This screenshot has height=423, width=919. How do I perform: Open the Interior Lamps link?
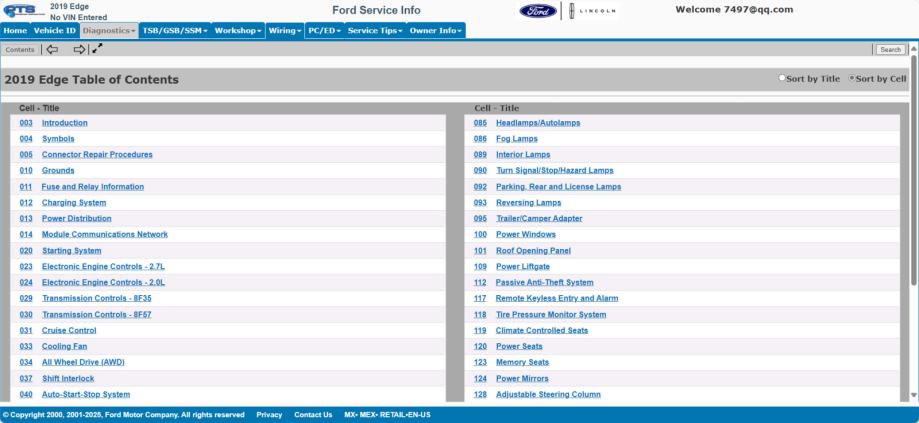[x=523, y=155]
